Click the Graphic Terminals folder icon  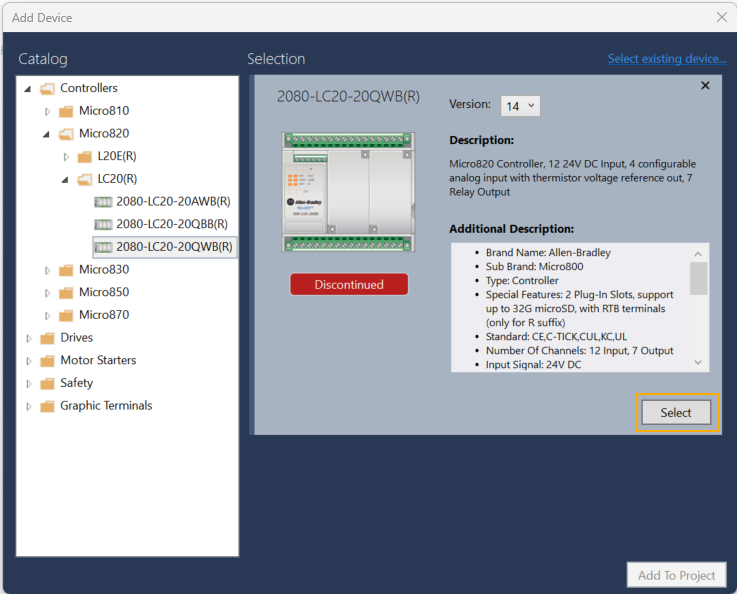tap(47, 406)
